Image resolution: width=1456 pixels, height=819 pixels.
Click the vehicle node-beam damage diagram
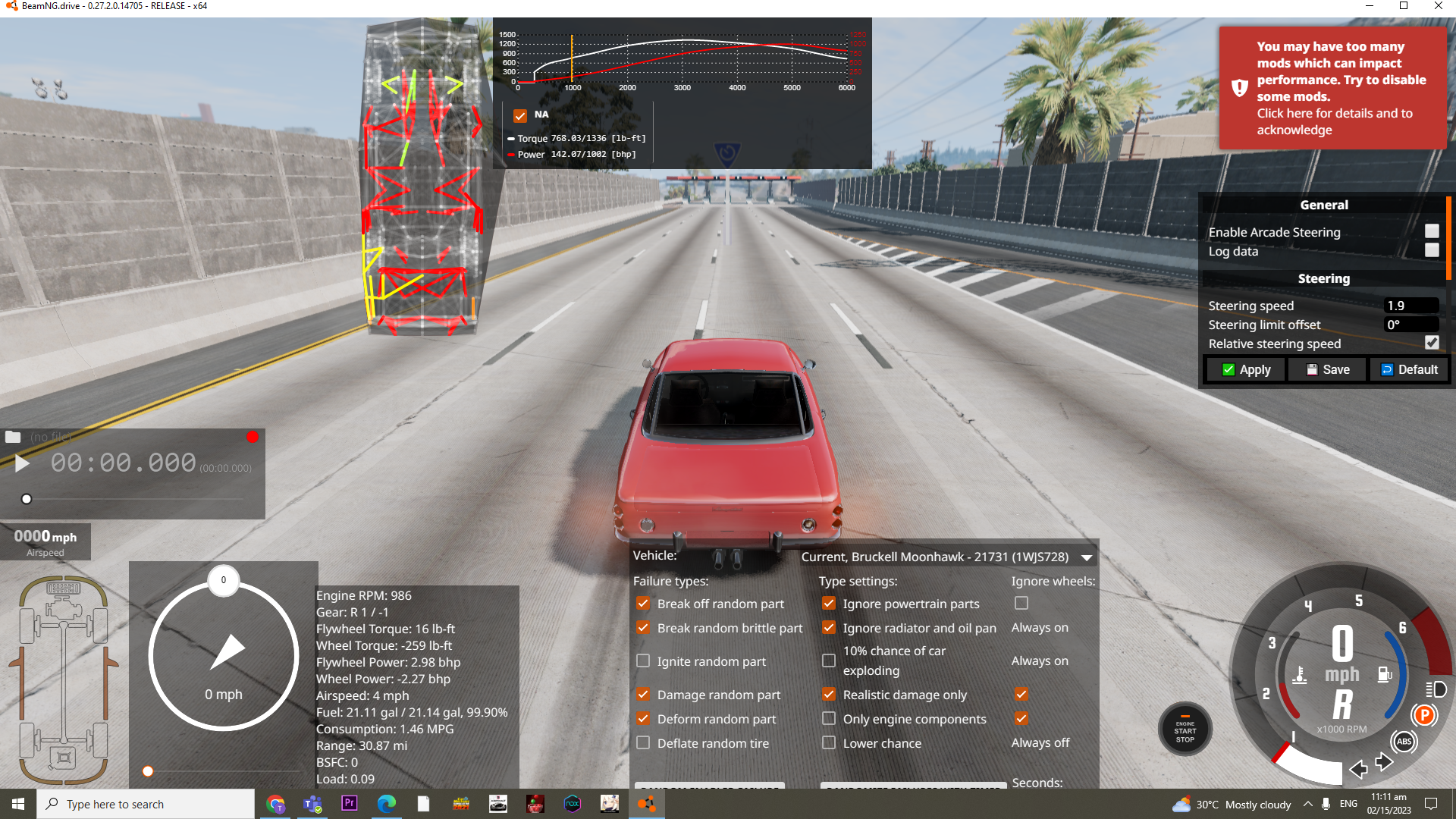point(422,178)
